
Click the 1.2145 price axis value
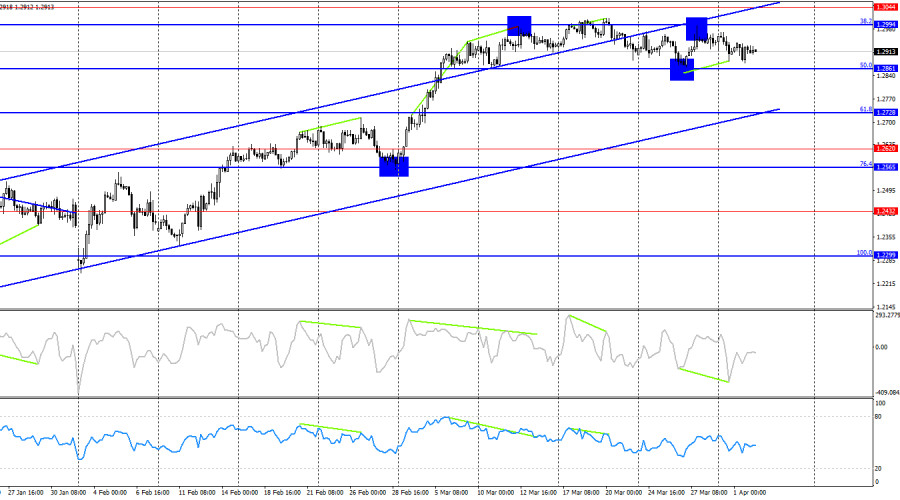[x=886, y=307]
